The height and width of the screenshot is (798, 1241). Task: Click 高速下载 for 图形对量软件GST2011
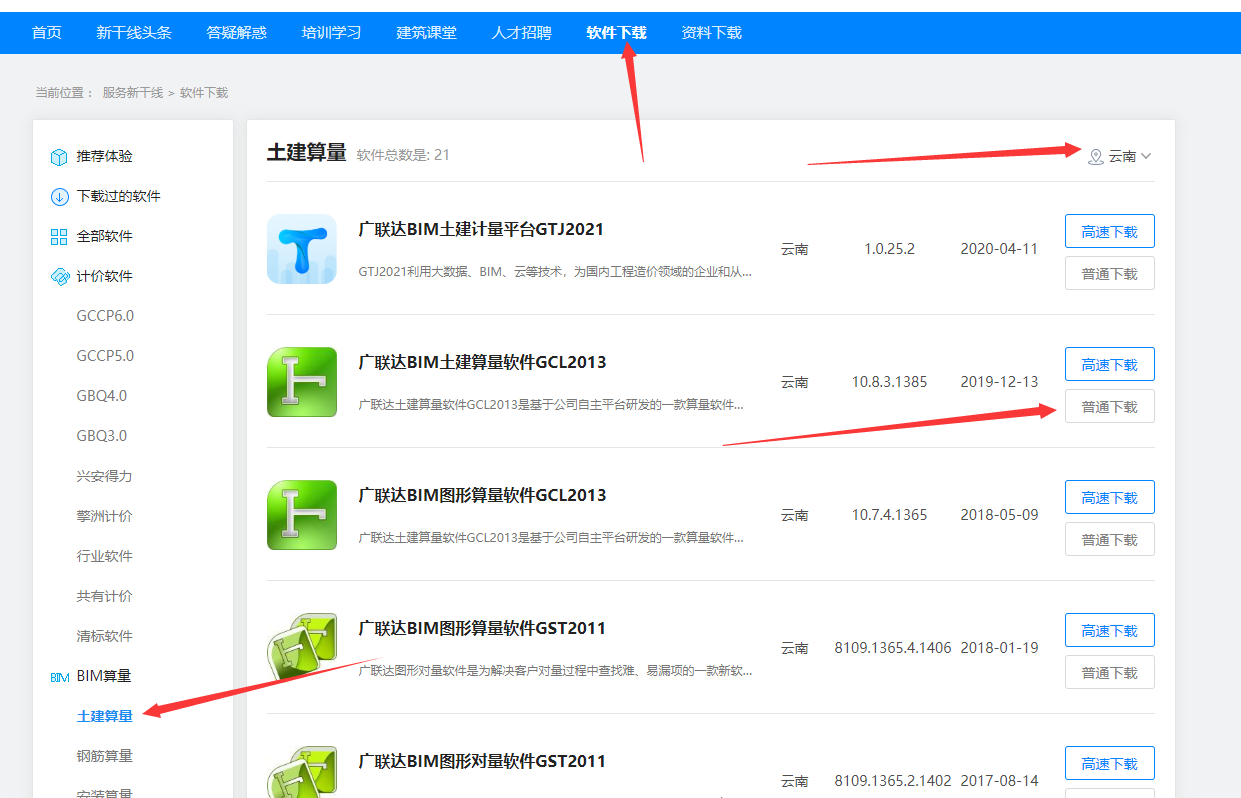(1110, 763)
